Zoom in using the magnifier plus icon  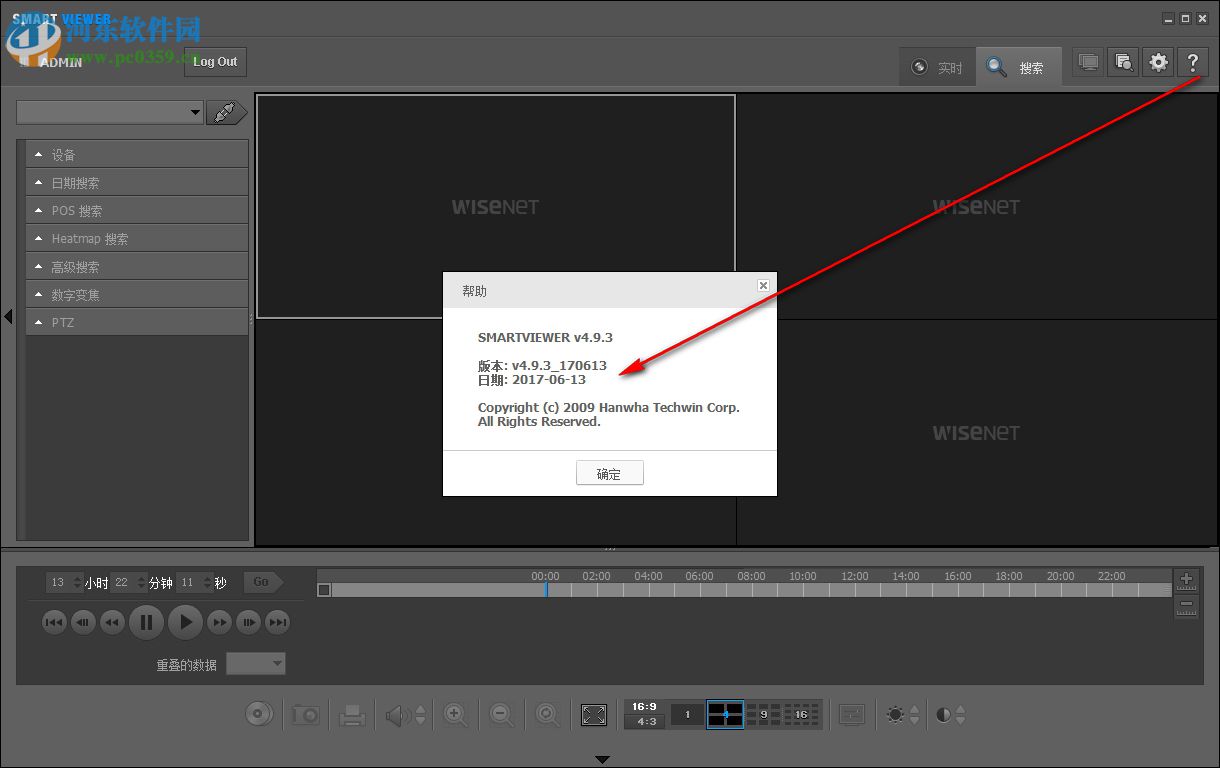(455, 714)
